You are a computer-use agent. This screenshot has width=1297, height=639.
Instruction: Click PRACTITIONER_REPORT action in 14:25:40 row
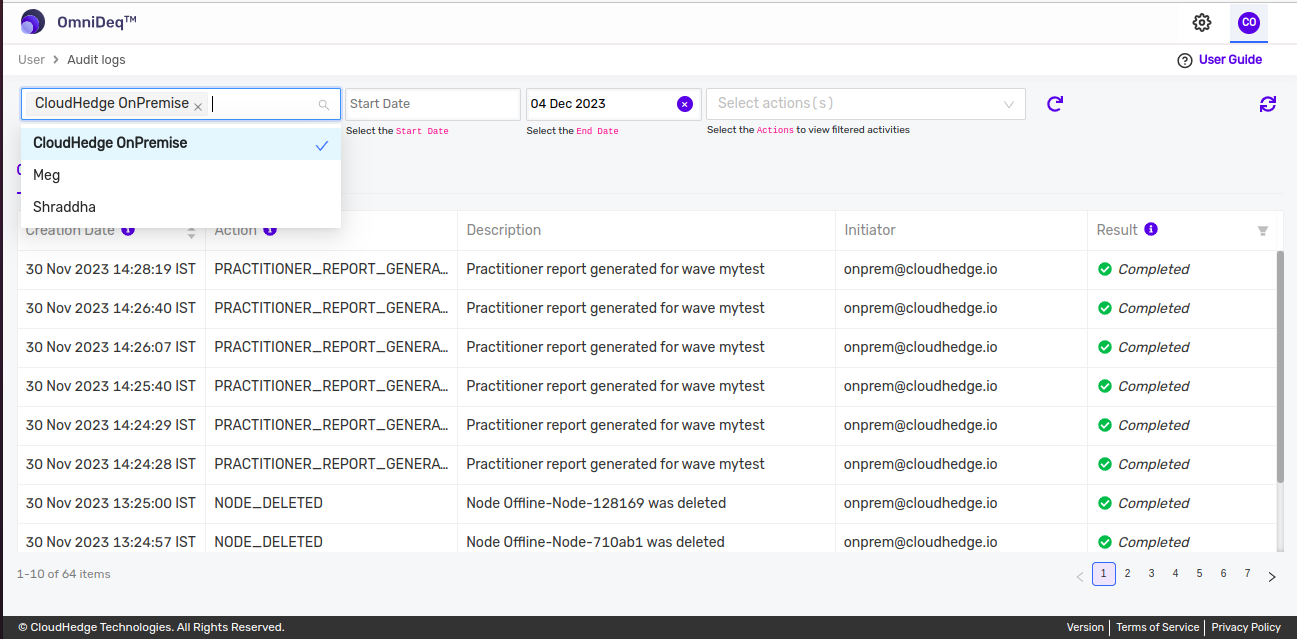click(x=331, y=386)
